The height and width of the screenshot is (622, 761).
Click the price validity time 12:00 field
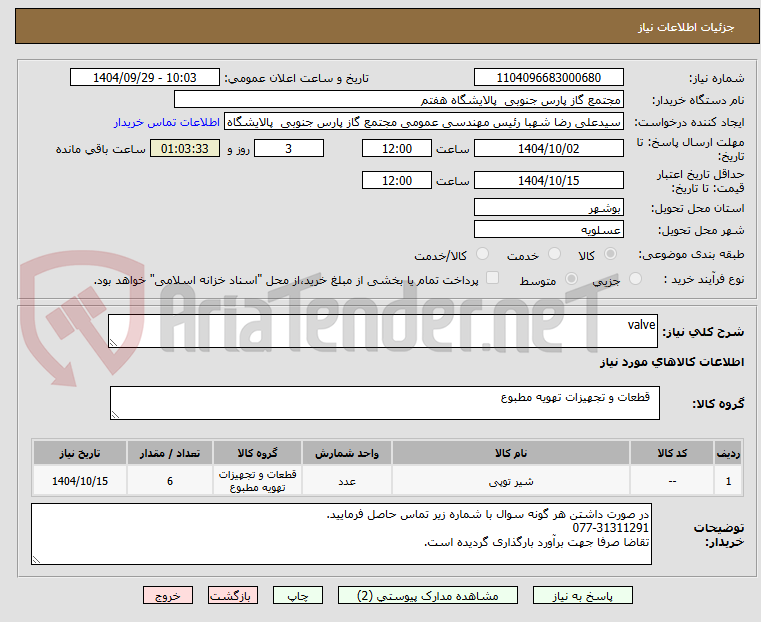397,180
